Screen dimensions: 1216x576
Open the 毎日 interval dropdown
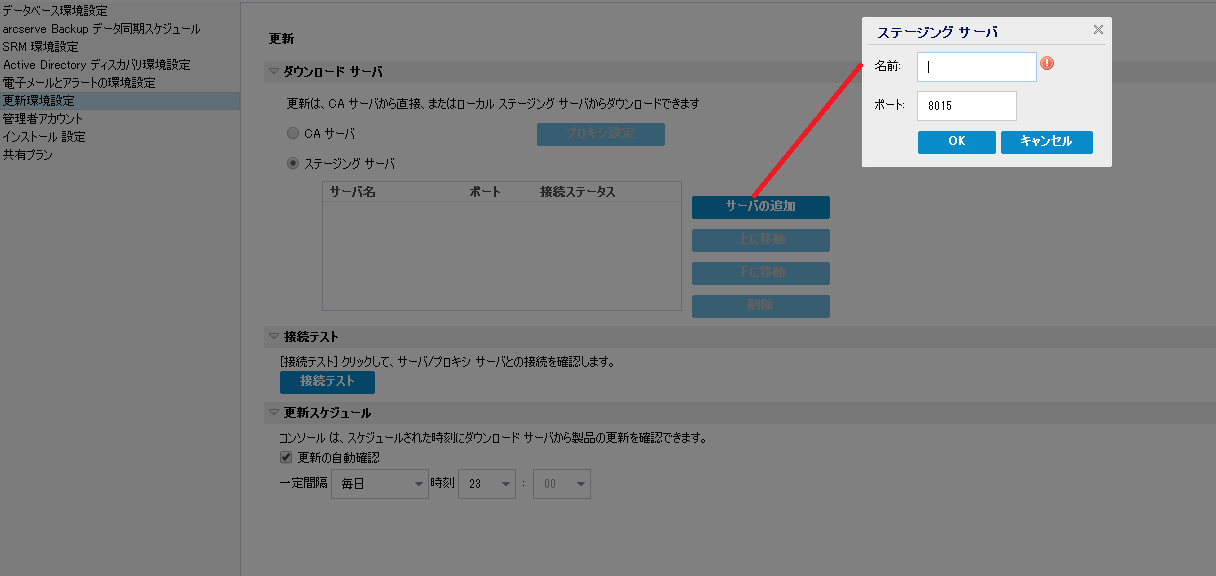[379, 484]
